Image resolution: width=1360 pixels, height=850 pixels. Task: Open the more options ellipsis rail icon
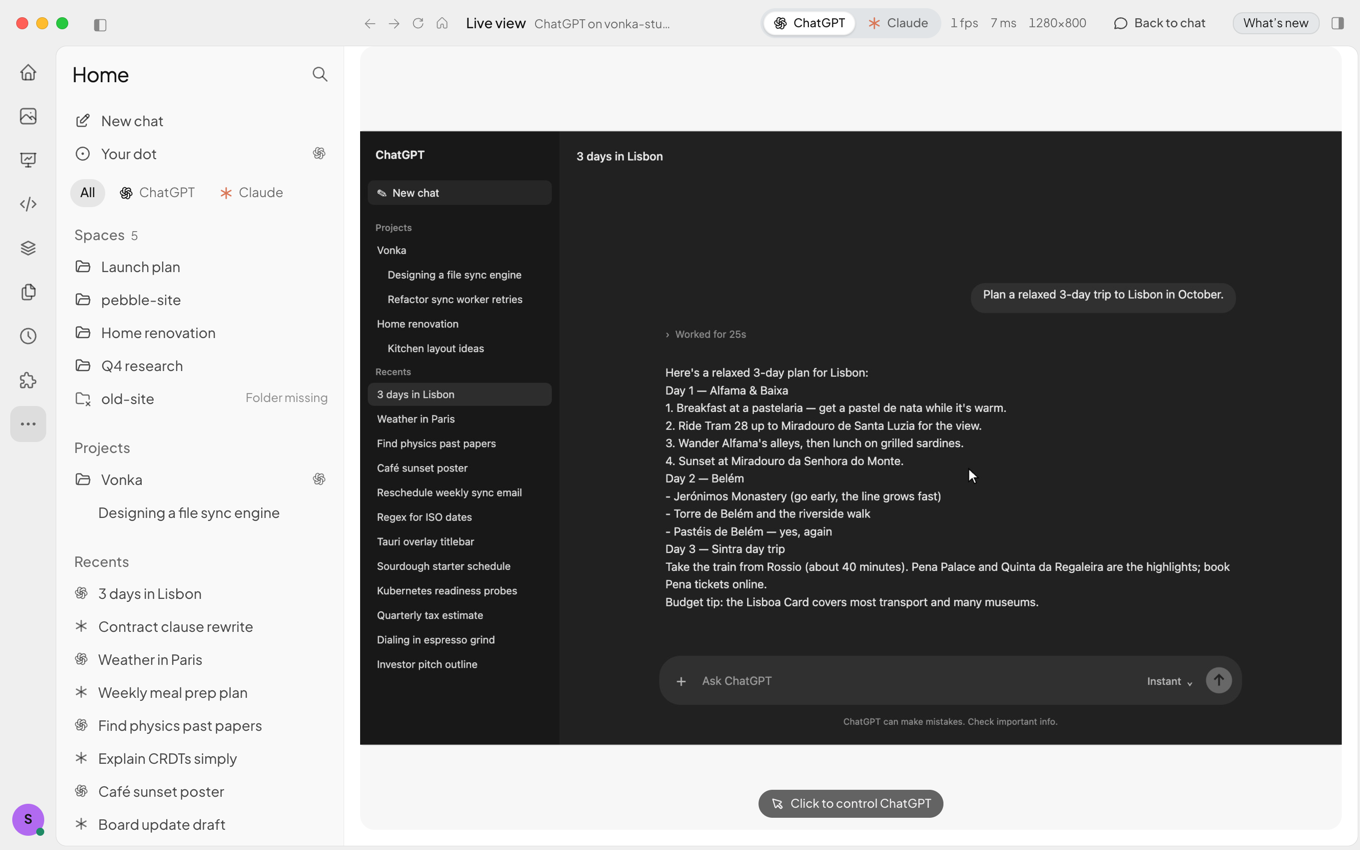[x=28, y=424]
